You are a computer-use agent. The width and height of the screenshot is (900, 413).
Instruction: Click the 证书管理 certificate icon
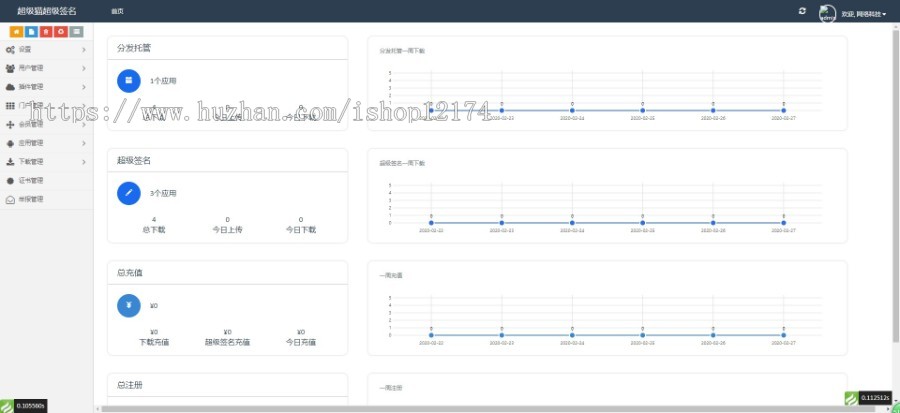coord(10,181)
